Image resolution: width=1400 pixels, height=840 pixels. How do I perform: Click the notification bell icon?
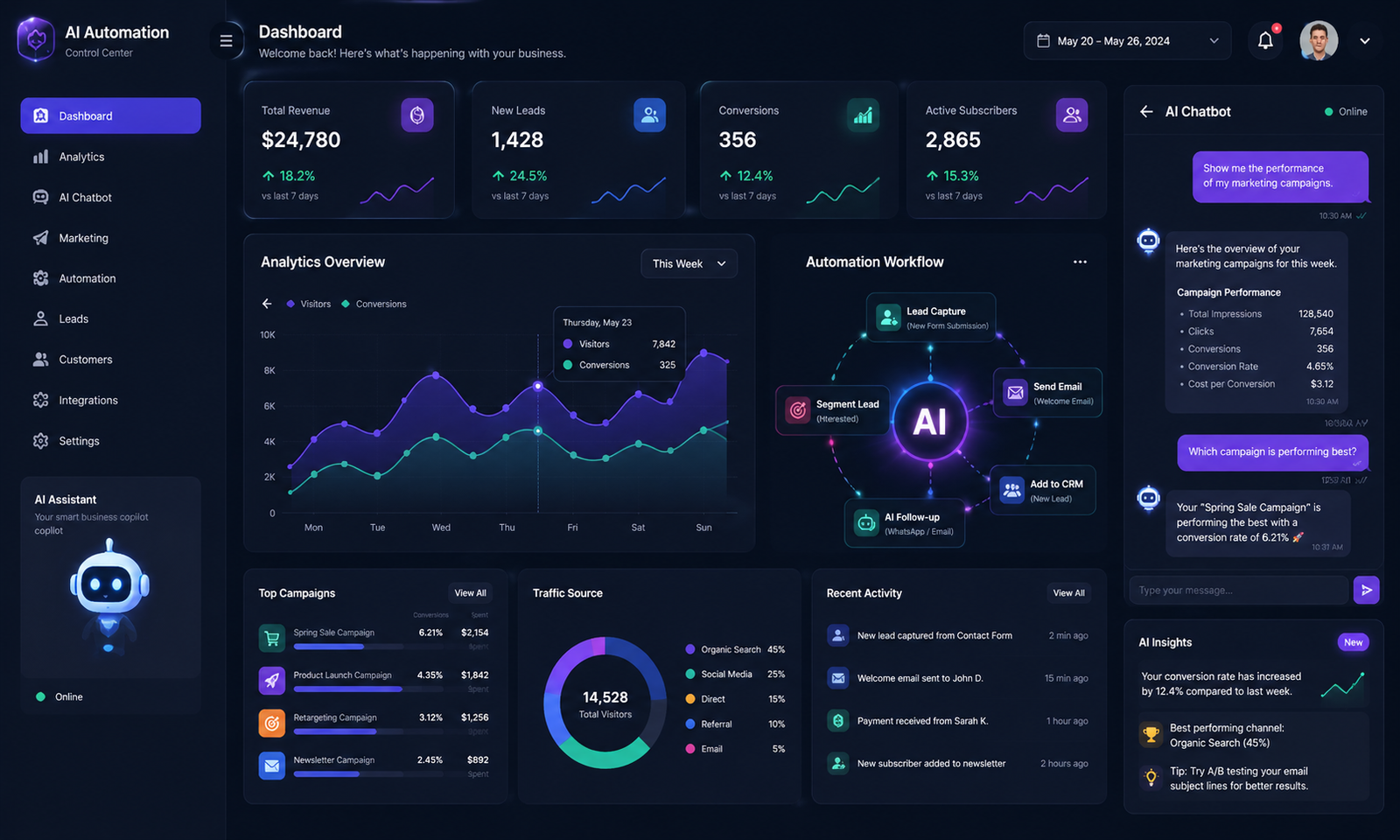(1265, 39)
